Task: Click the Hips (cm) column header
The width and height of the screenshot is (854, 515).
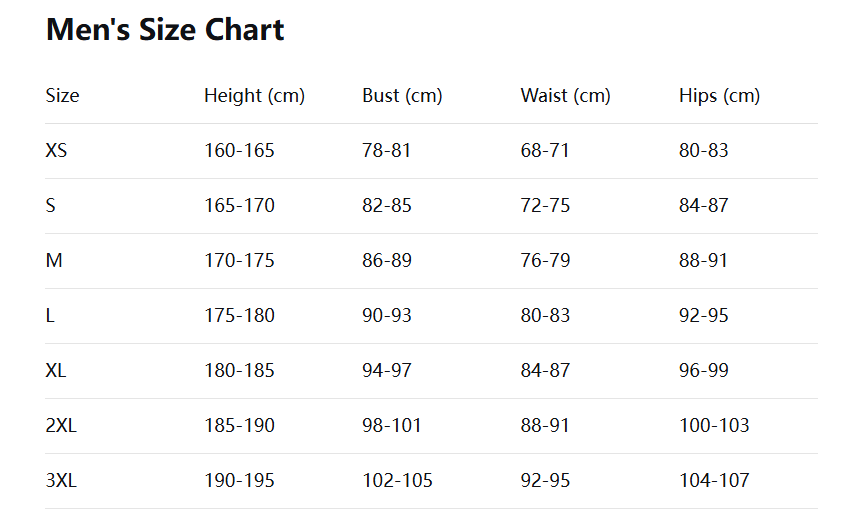Action: point(719,96)
